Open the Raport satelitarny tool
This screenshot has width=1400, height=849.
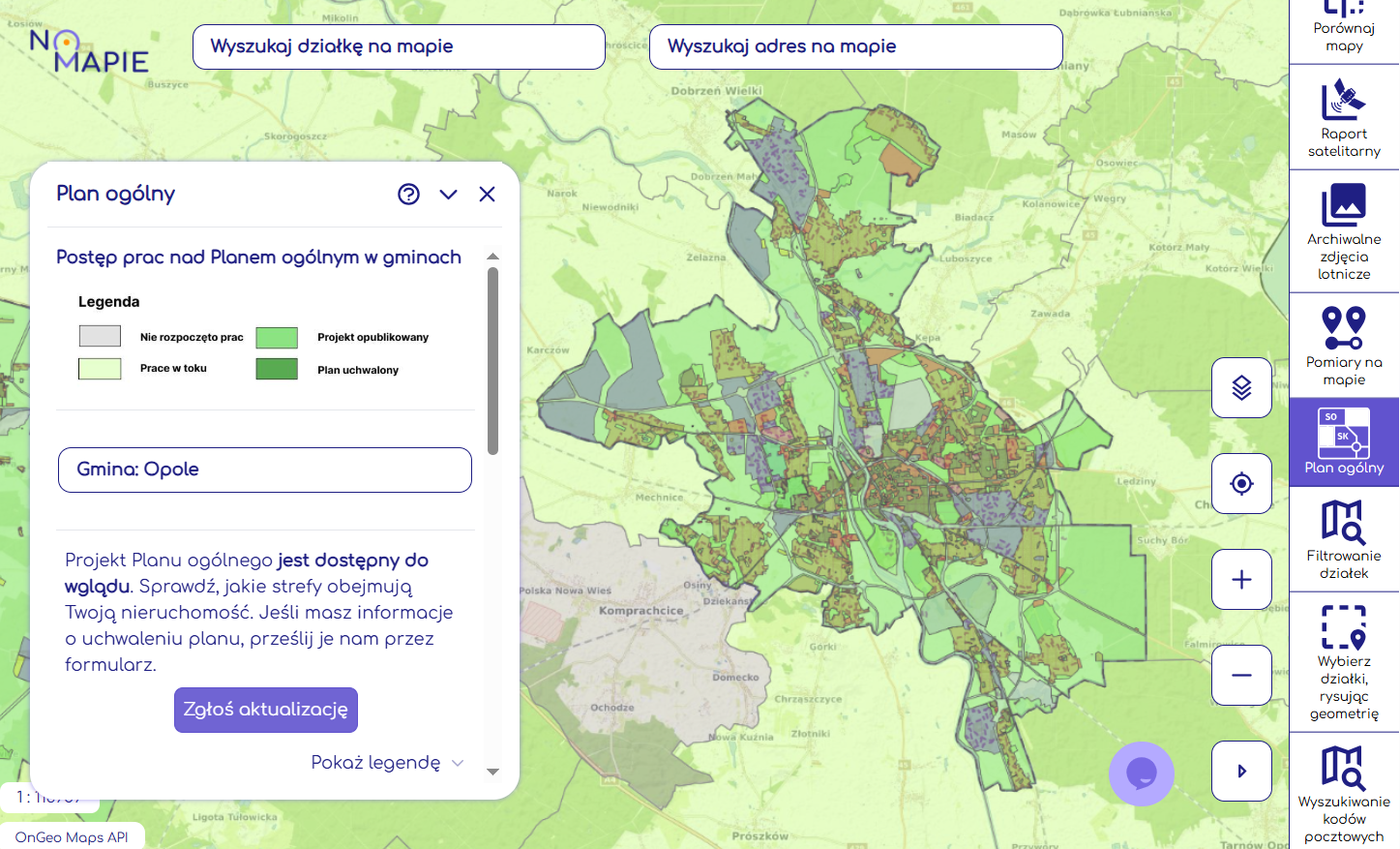coord(1344,118)
